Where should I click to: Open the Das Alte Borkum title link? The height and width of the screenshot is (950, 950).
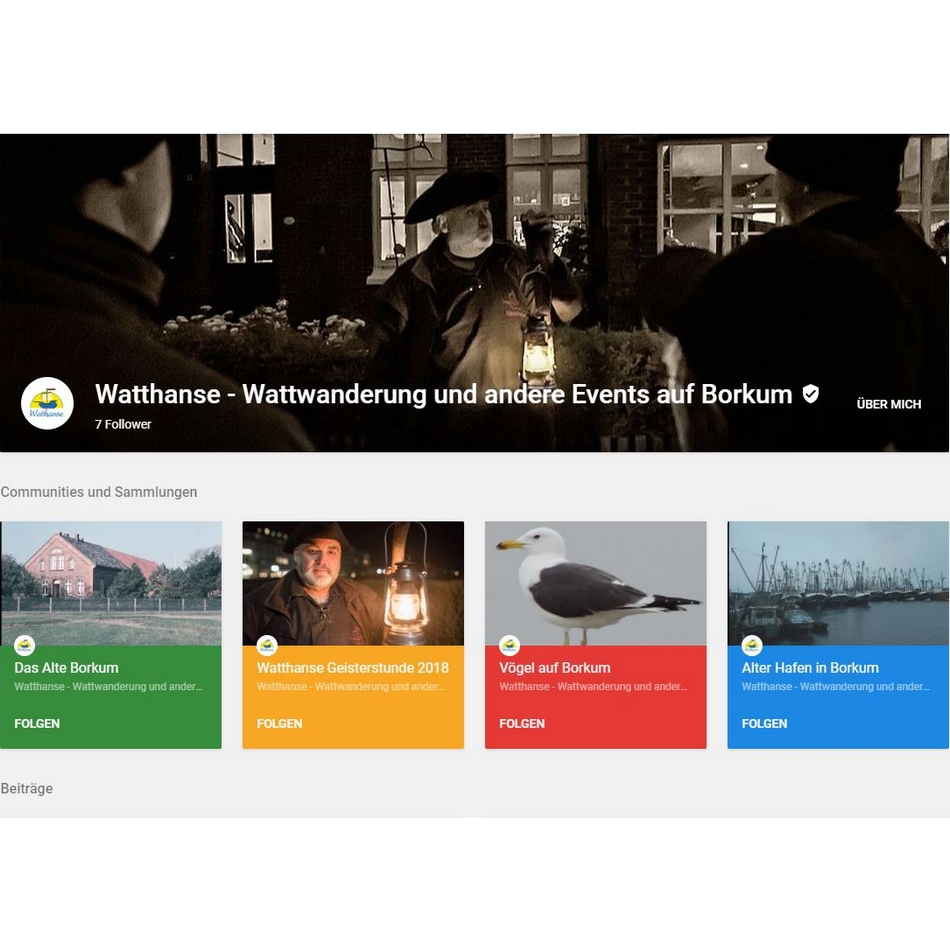point(66,667)
